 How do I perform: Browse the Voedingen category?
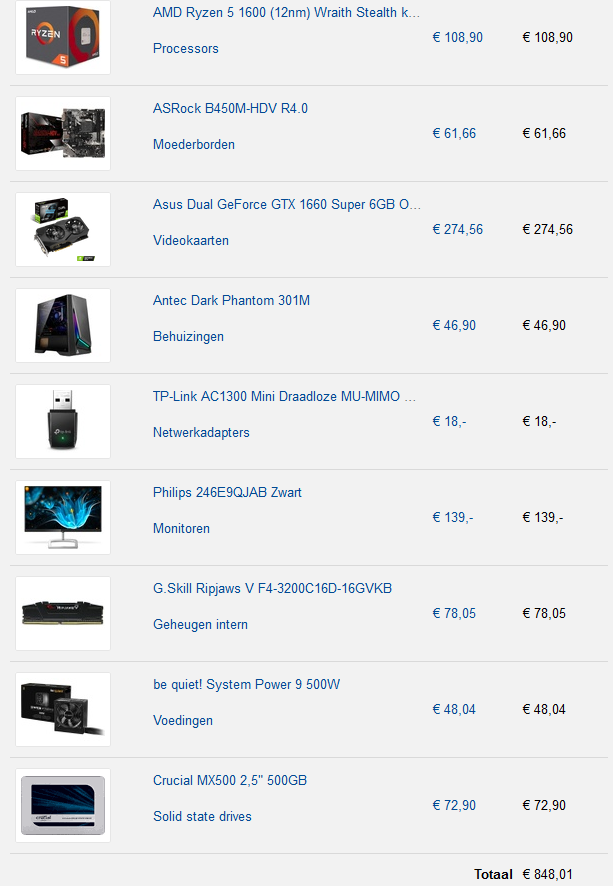pyautogui.click(x=182, y=721)
